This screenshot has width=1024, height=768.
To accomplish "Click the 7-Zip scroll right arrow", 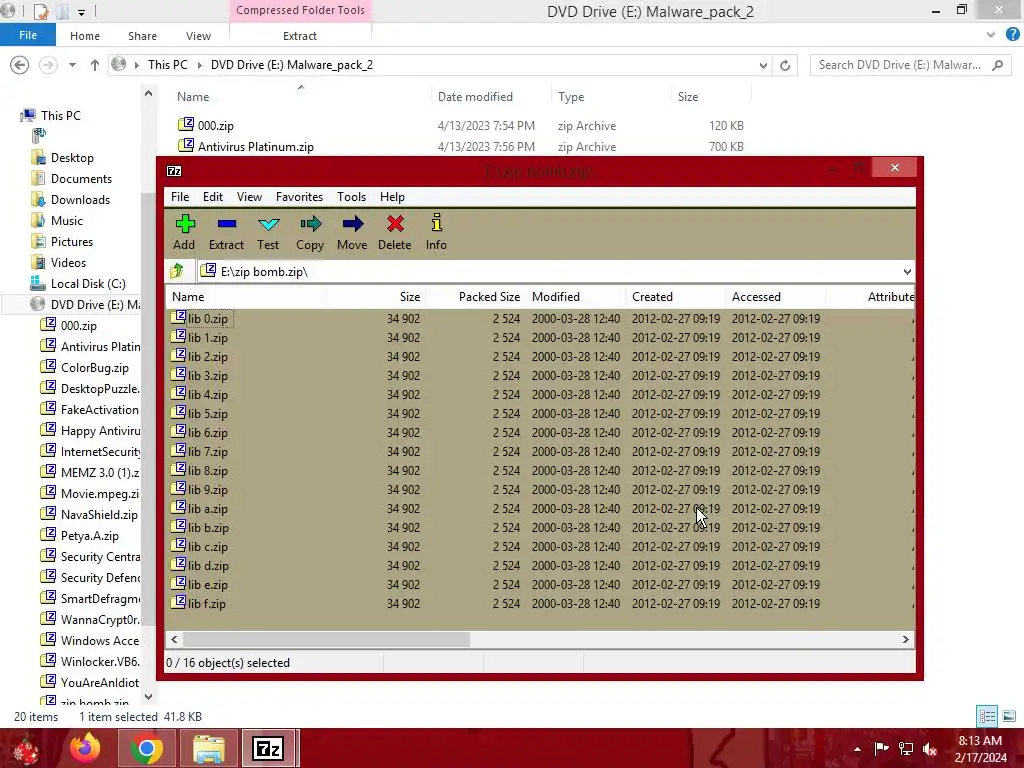I will pyautogui.click(x=905, y=639).
